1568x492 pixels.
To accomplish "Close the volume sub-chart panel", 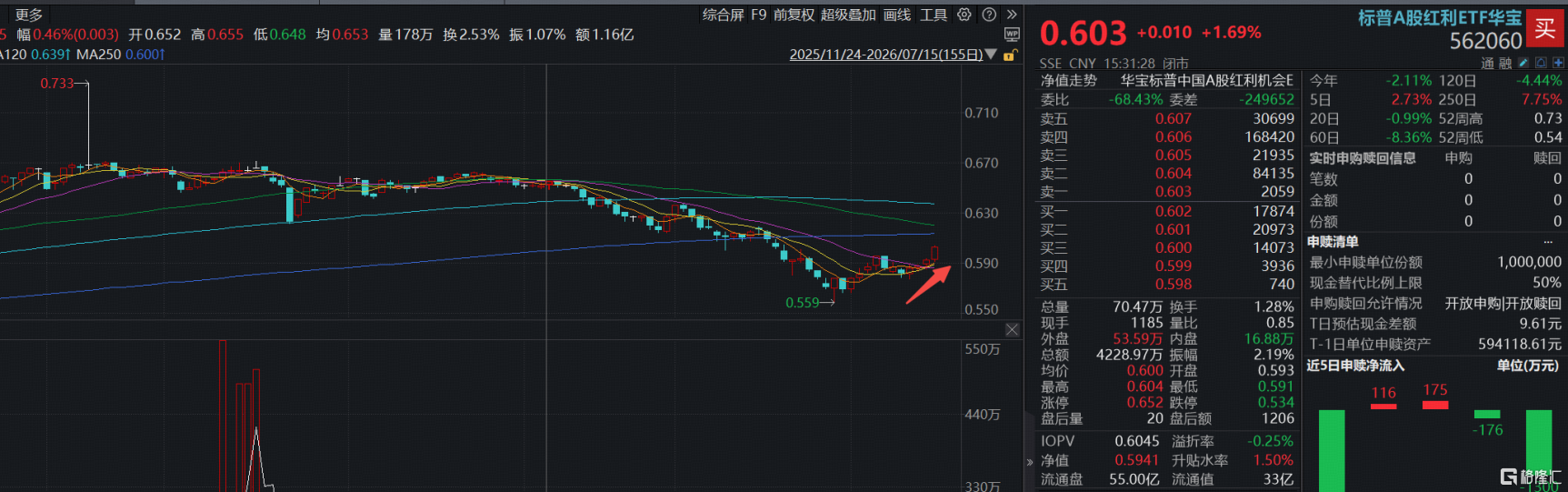I will 1012,329.
